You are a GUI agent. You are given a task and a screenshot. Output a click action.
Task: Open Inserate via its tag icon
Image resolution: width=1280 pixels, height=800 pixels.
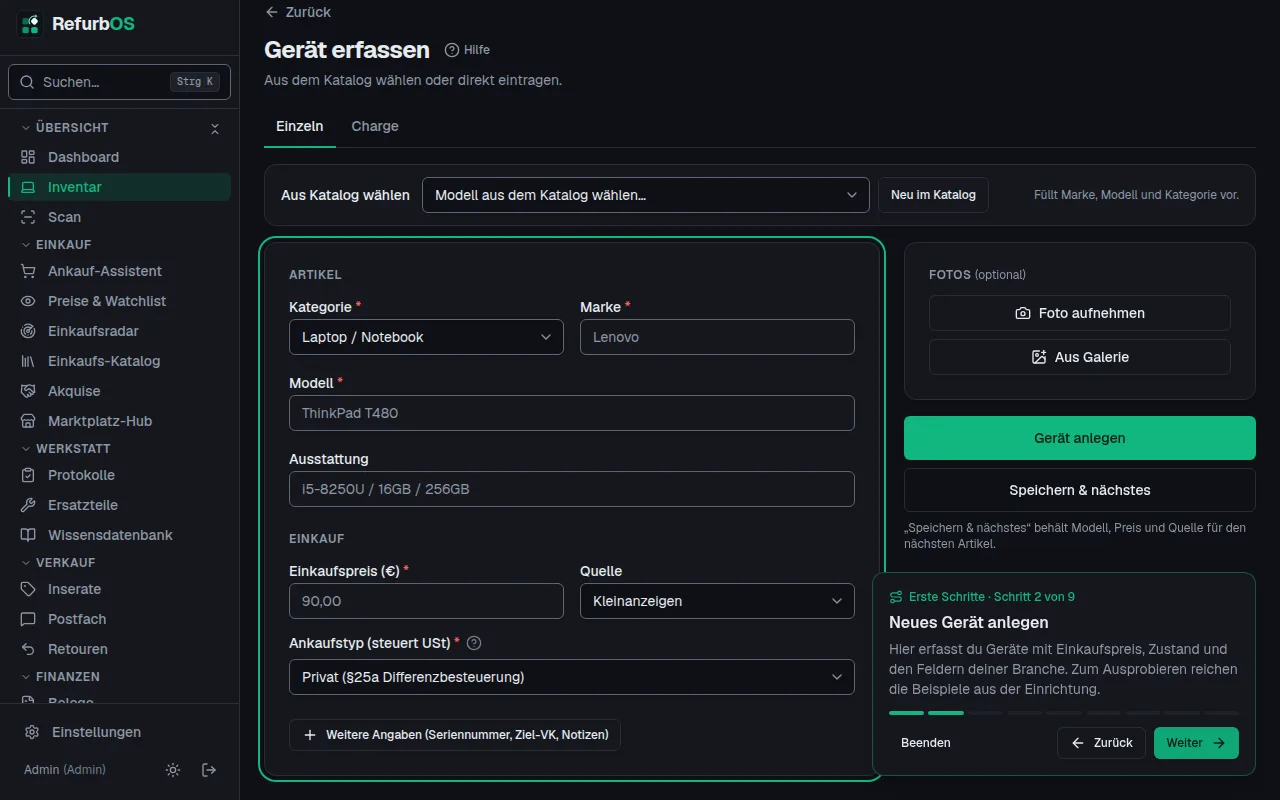28,589
